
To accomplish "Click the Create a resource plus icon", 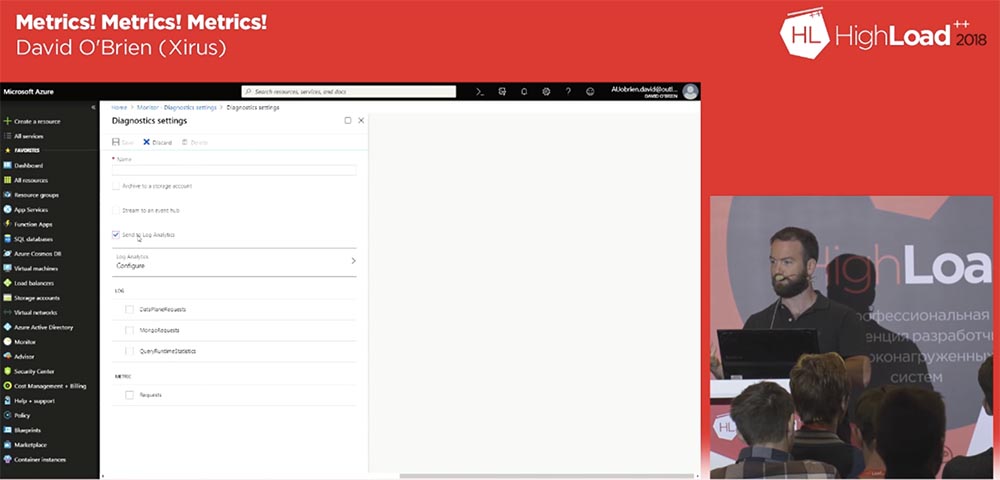I will pyautogui.click(x=8, y=121).
